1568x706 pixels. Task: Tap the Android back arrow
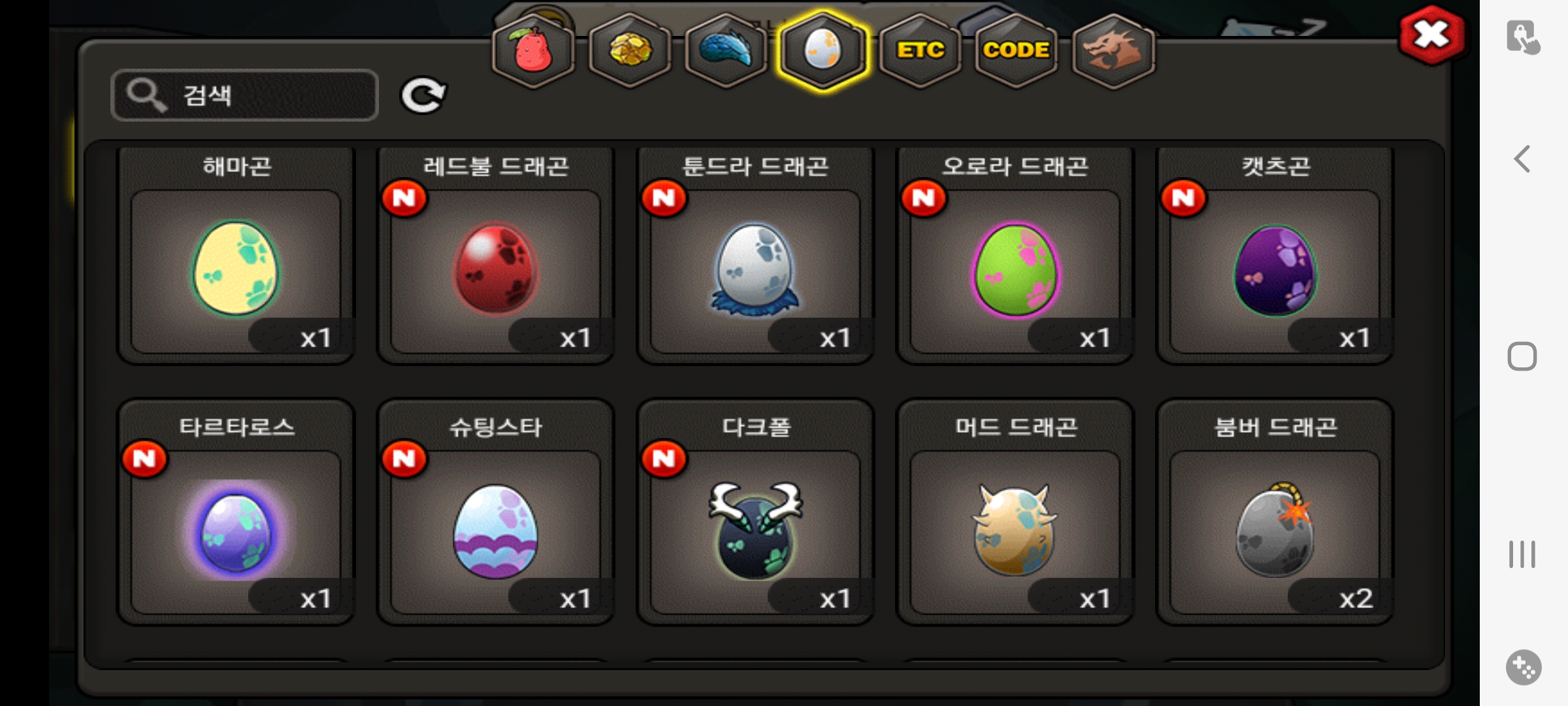point(1522,159)
